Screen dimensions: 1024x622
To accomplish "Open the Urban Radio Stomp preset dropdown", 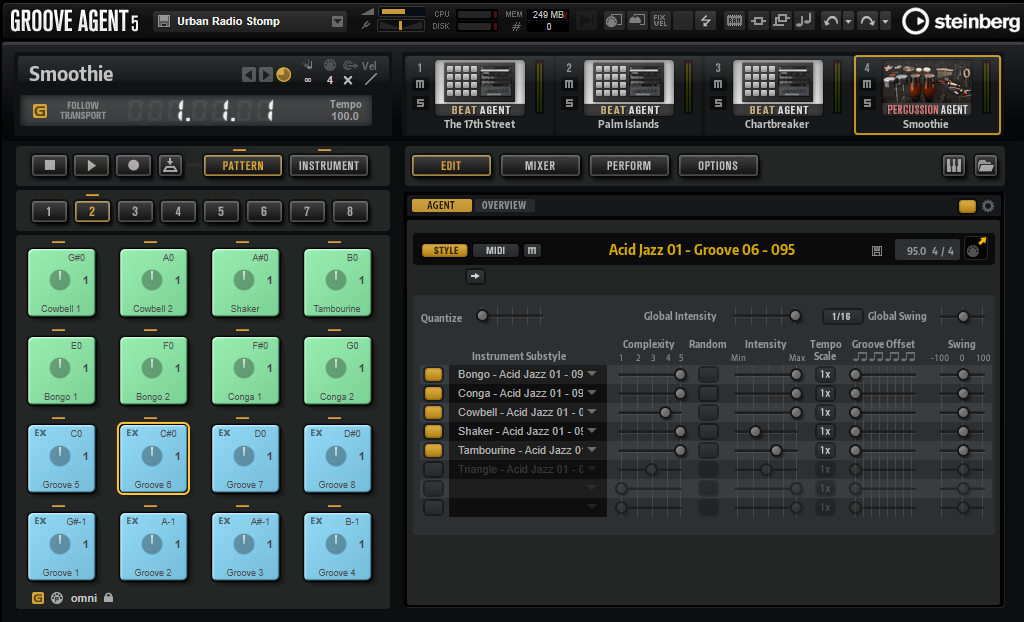I will [336, 20].
